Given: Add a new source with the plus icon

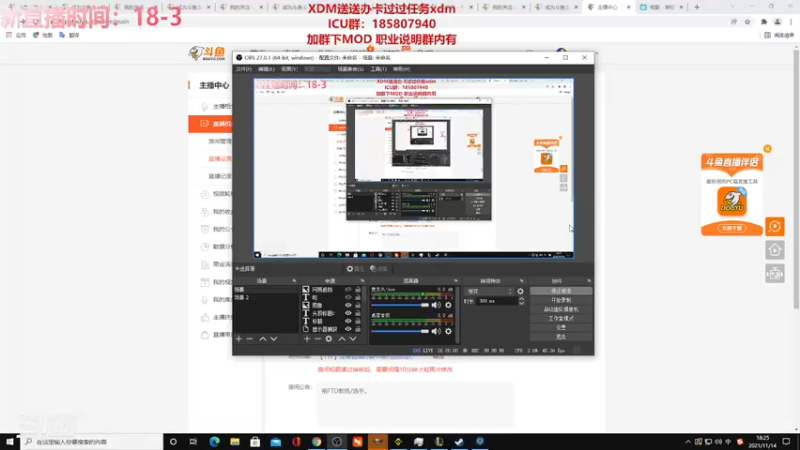Looking at the screenshot, I should click(x=307, y=339).
